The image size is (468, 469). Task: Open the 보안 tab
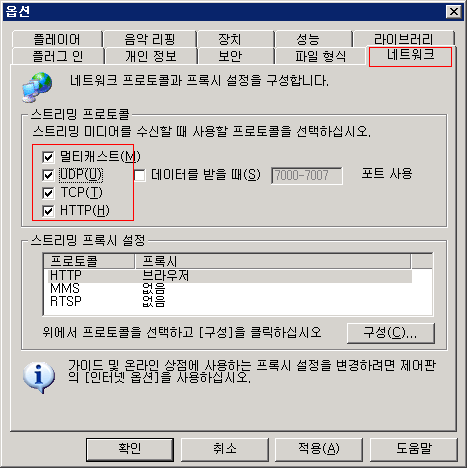230,56
